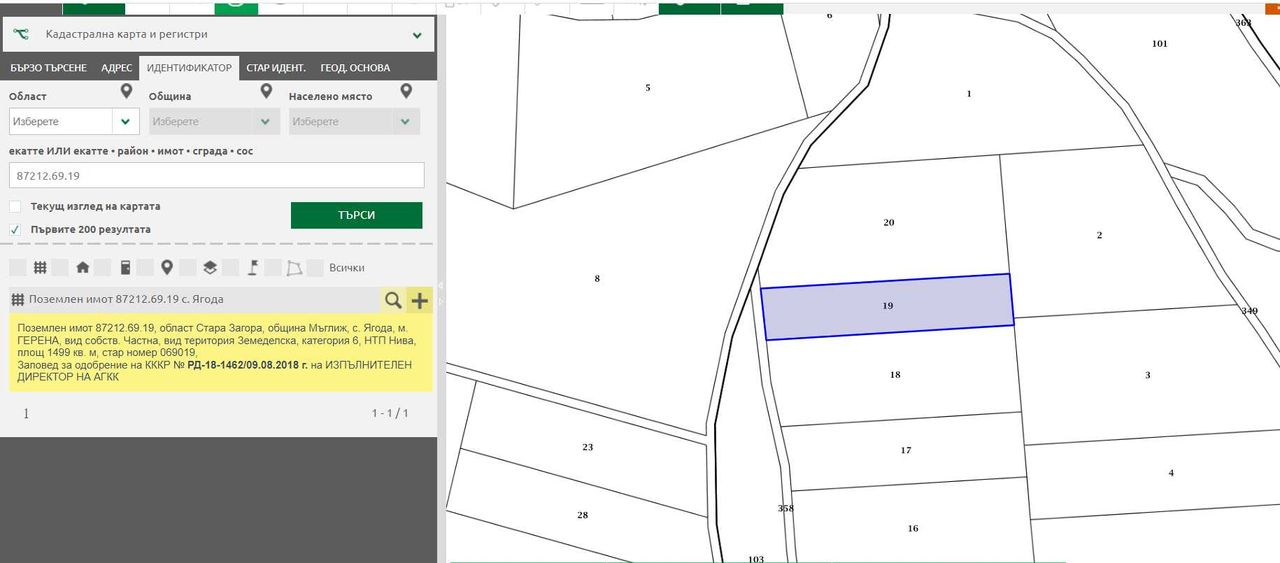The width and height of the screenshot is (1280, 563).
Task: Click parcel 20 on the map
Action: [x=889, y=222]
